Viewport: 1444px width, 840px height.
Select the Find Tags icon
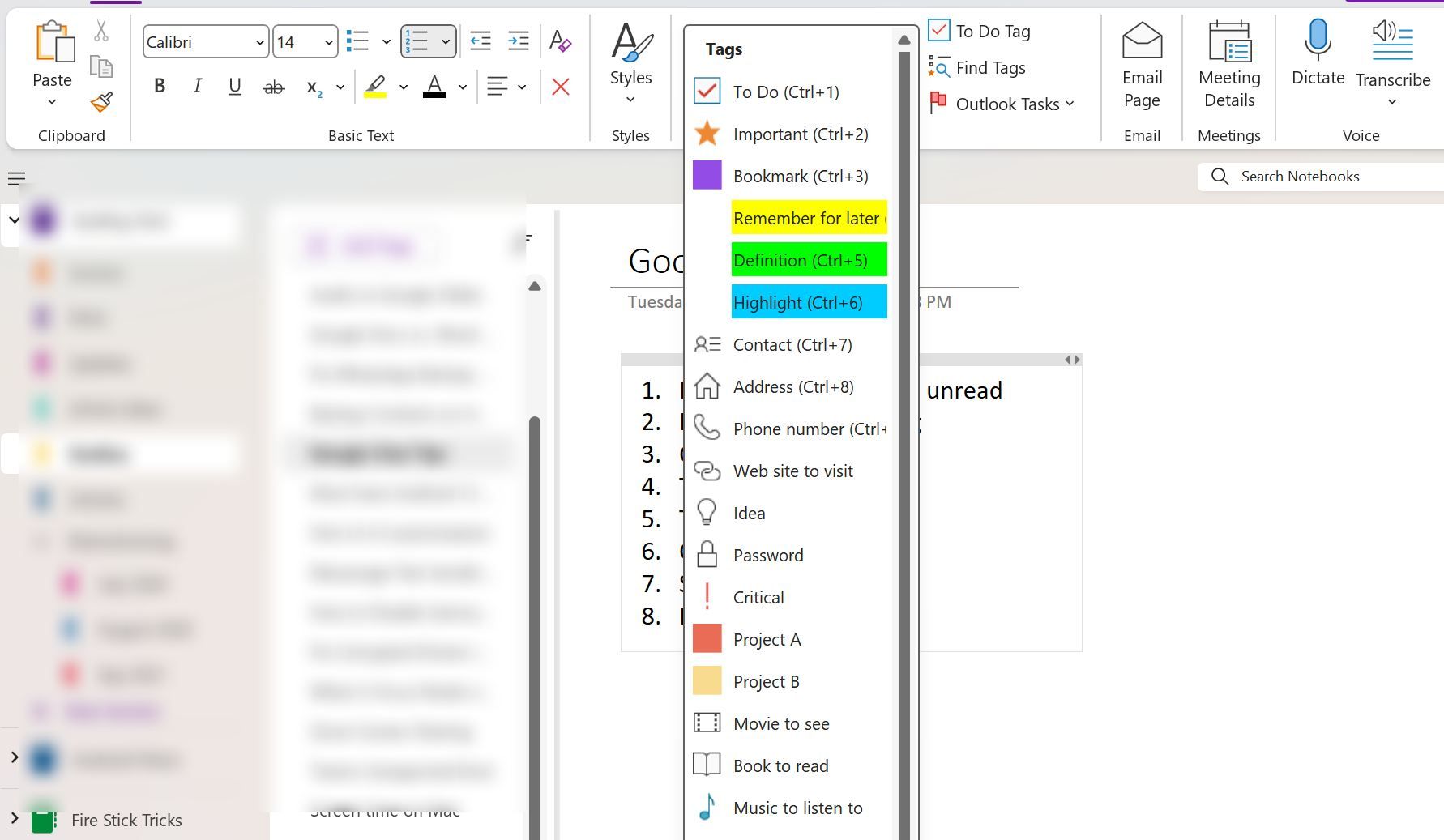(x=941, y=68)
